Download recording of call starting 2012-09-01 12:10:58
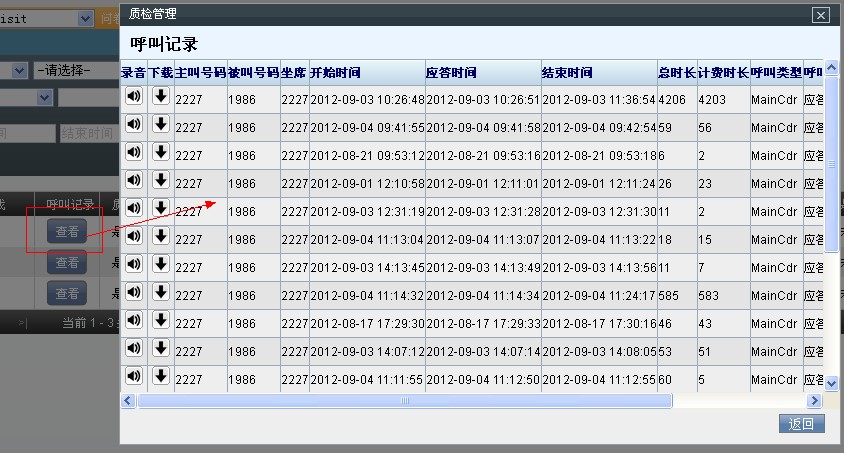 click(160, 181)
